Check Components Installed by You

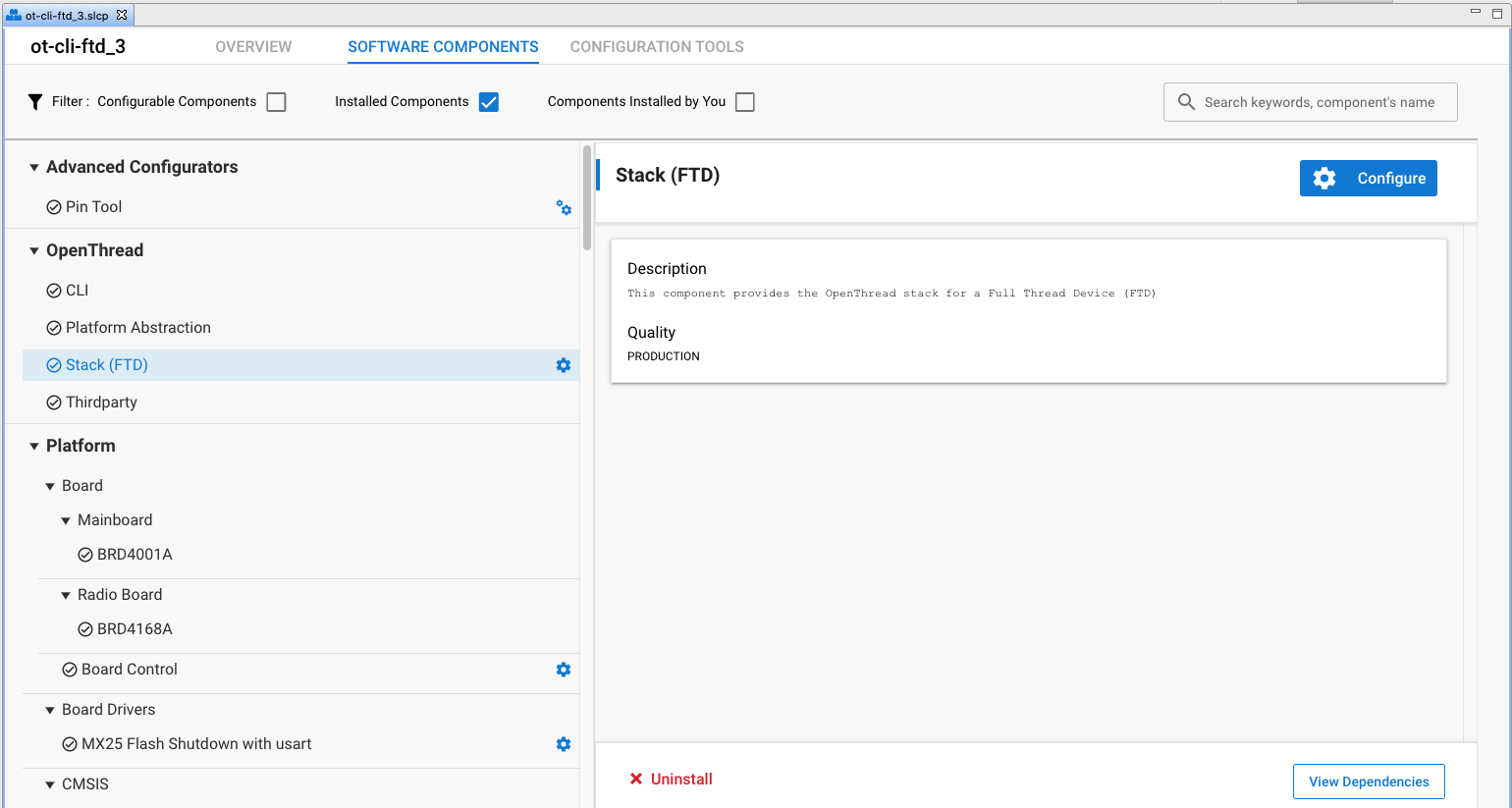(744, 101)
